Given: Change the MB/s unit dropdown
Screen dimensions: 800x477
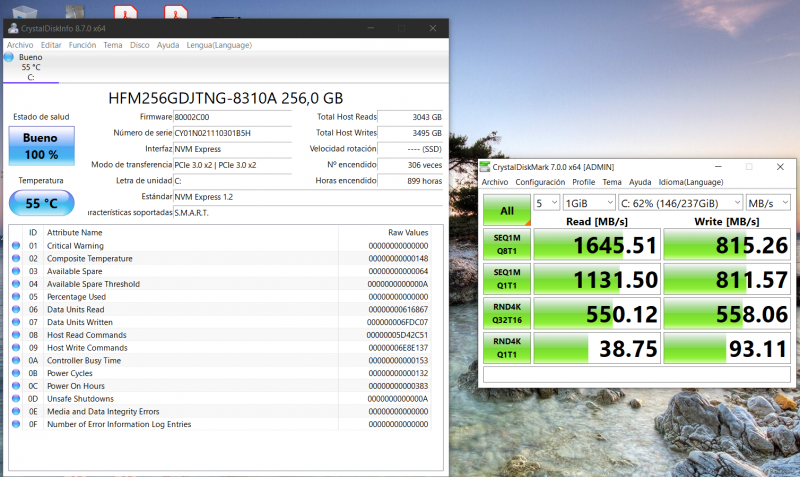Looking at the screenshot, I should click(769, 203).
